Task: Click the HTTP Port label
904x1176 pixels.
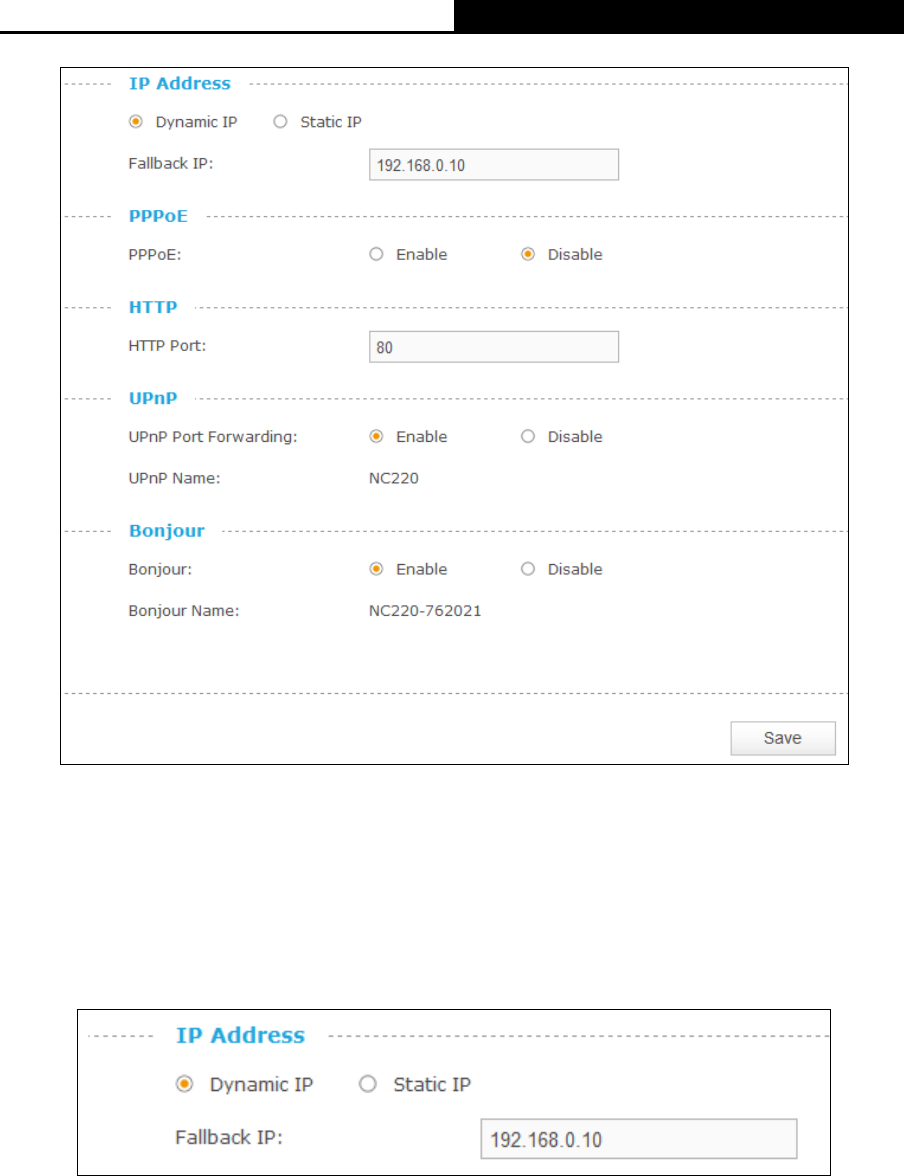Action: point(167,346)
